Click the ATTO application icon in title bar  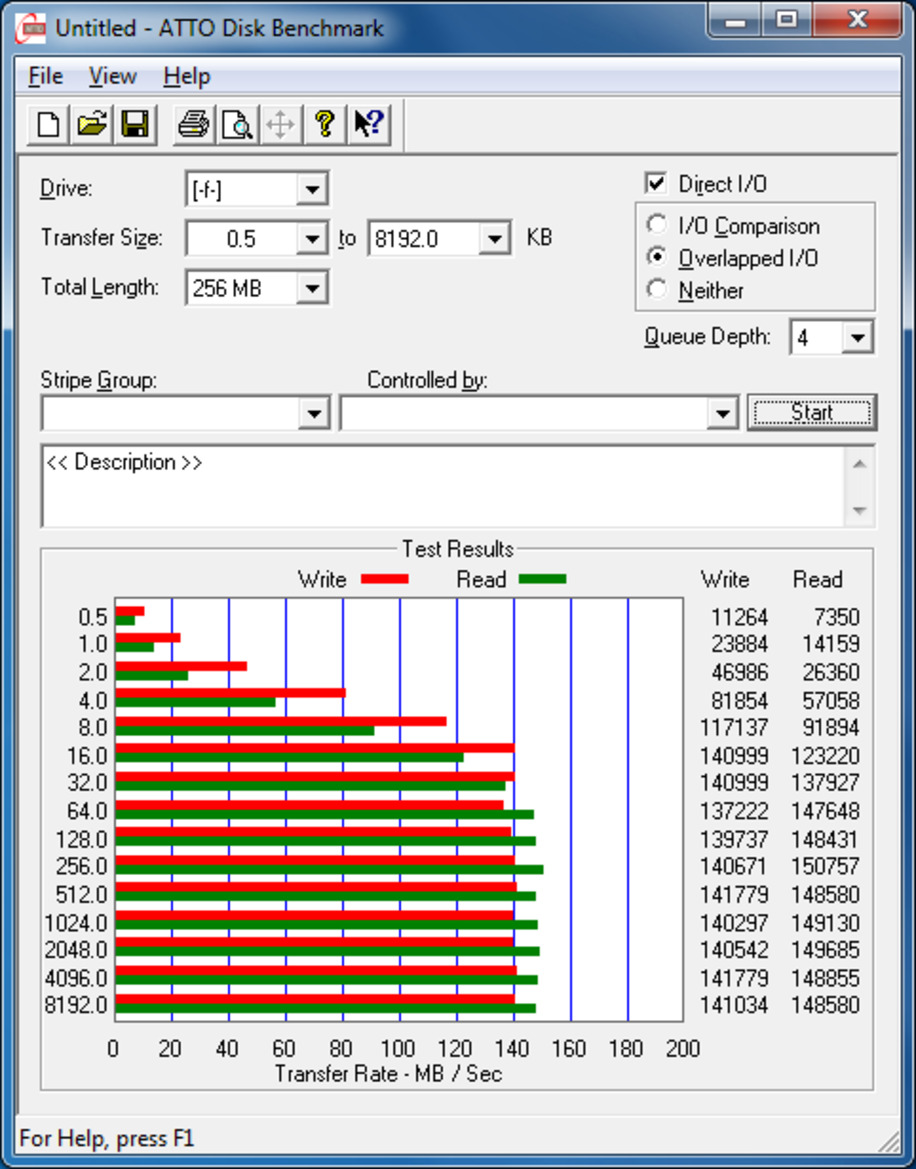(31, 30)
